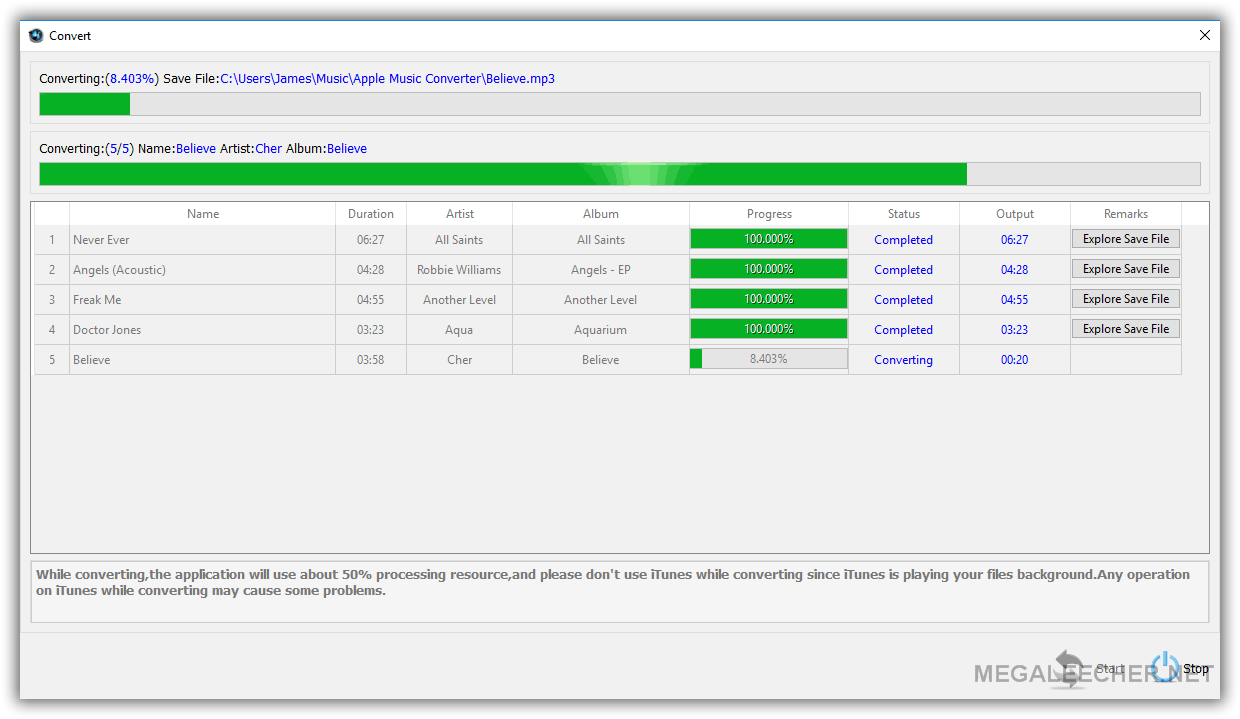Screen dimensions: 1240x719
Task: Click the All Saints artist cell
Action: (x=459, y=240)
